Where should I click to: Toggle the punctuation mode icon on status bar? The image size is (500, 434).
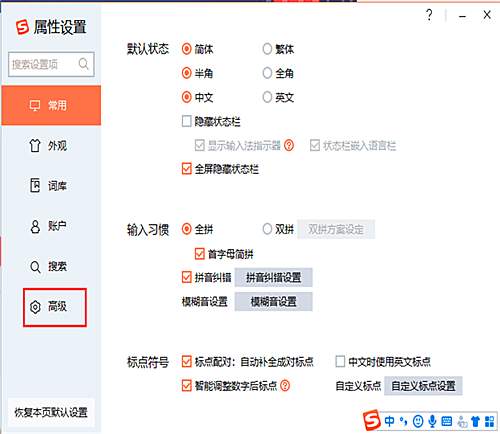point(403,421)
